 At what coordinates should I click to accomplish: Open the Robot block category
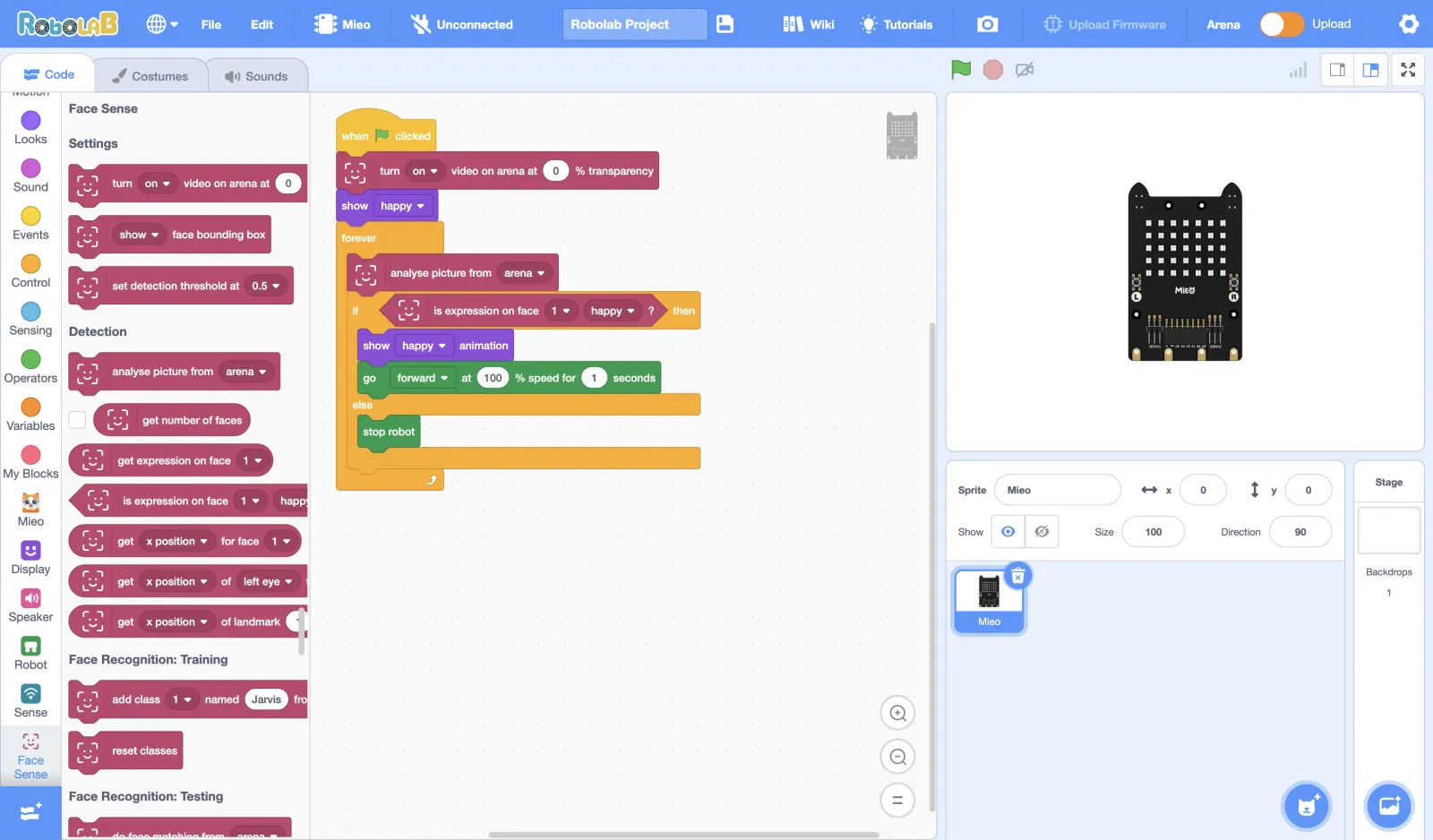click(30, 653)
